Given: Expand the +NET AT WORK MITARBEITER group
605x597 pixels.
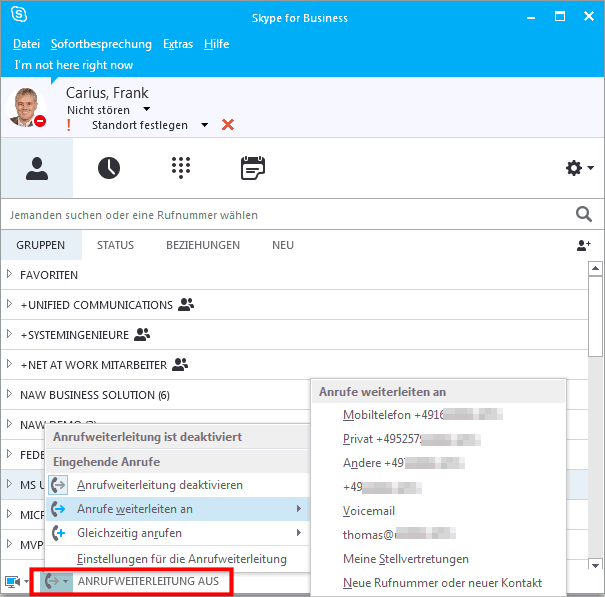Looking at the screenshot, I should pos(9,364).
